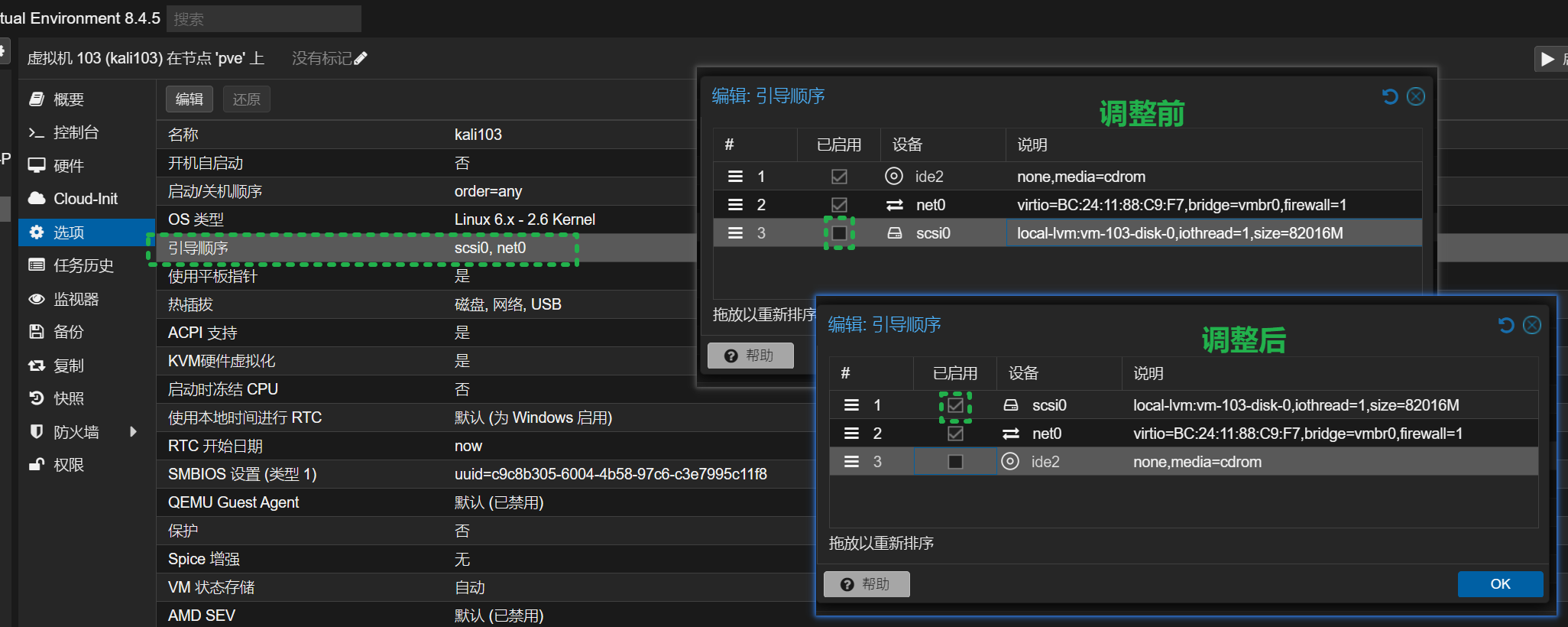The height and width of the screenshot is (627, 1568).
Task: Toggle net0 enabled checkbox in upper dialog
Action: 839,205
